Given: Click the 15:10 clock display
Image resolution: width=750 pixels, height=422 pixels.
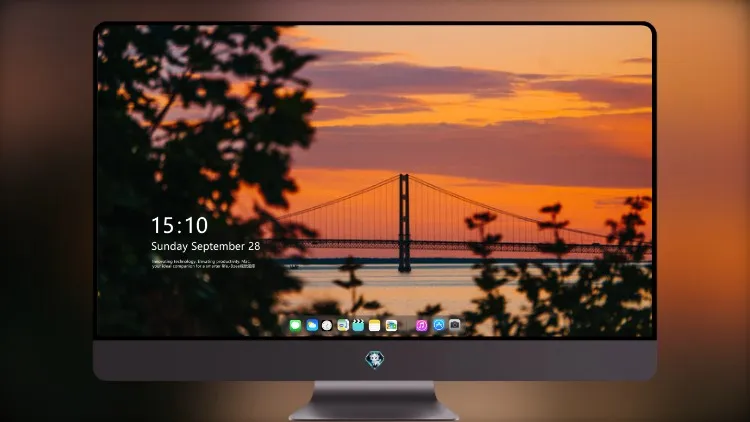Looking at the screenshot, I should coord(179,225).
